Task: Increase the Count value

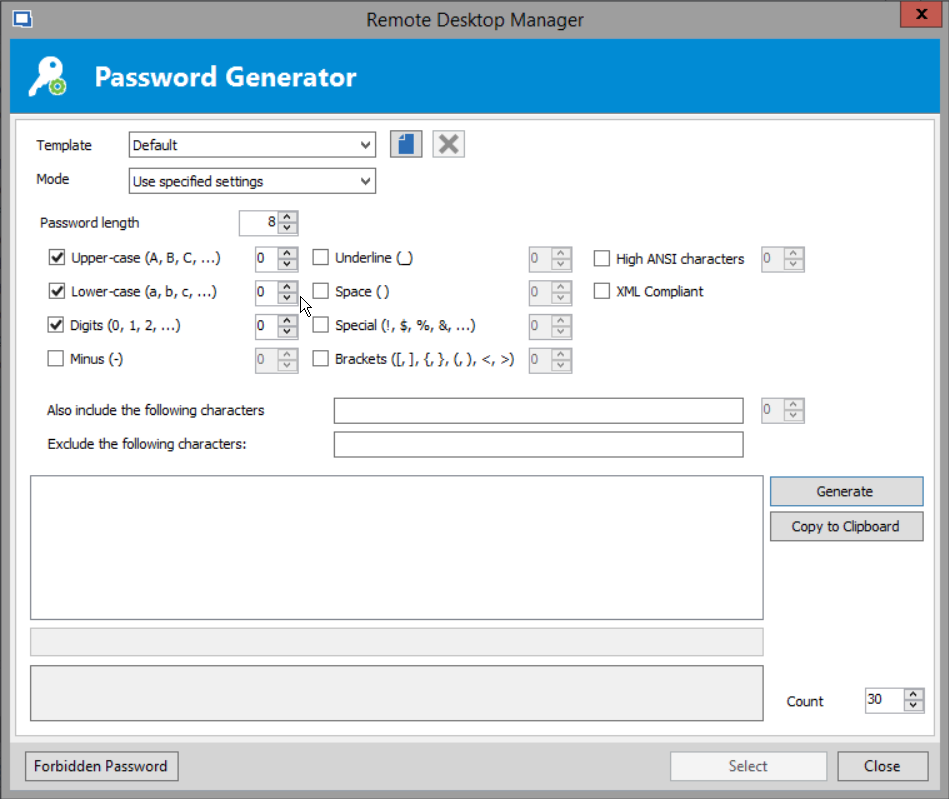Action: [914, 694]
